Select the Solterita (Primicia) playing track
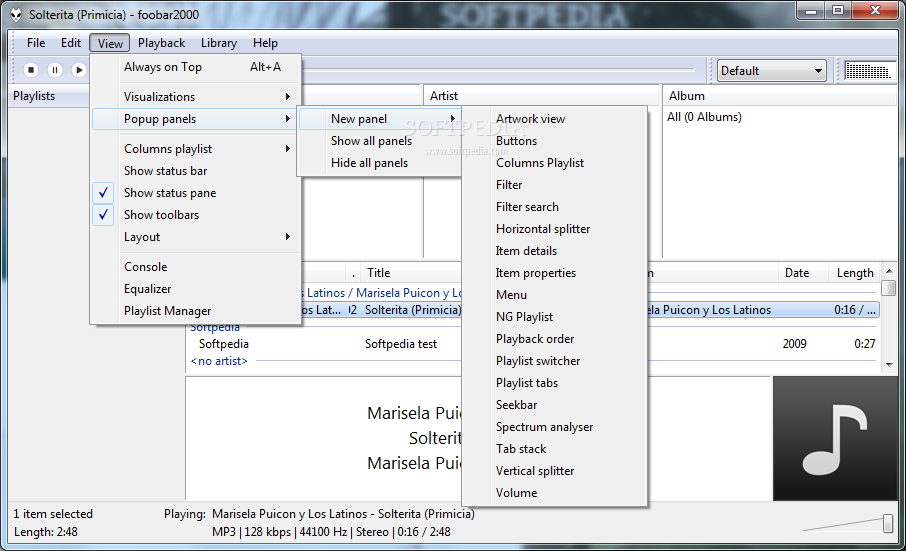 [413, 310]
